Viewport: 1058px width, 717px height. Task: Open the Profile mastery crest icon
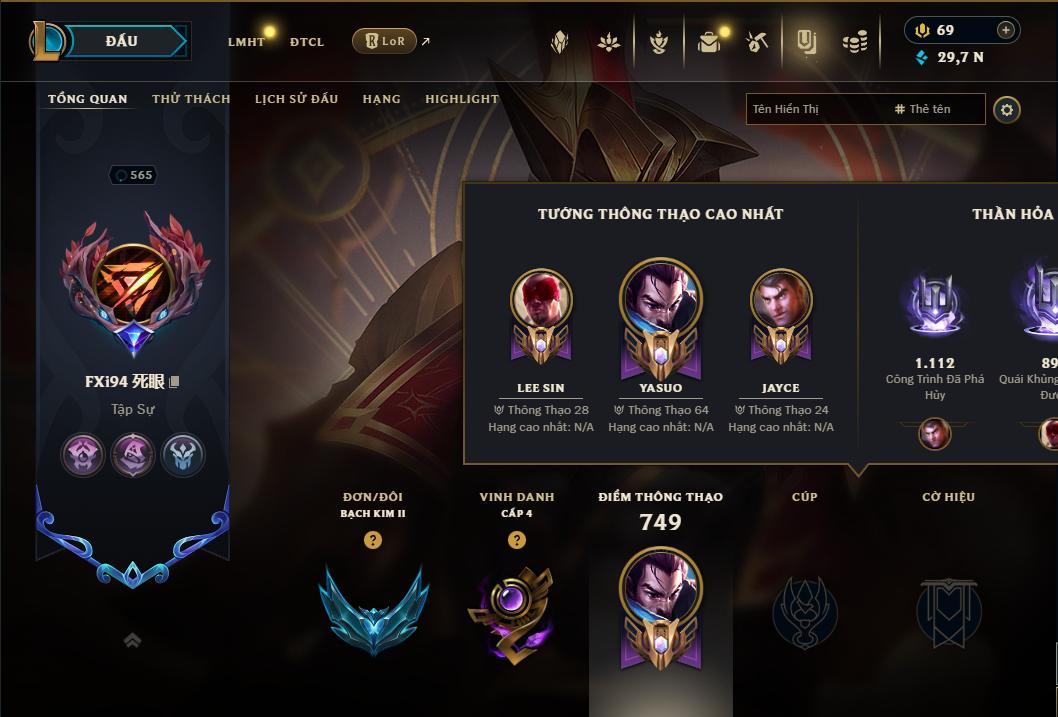tap(659, 42)
